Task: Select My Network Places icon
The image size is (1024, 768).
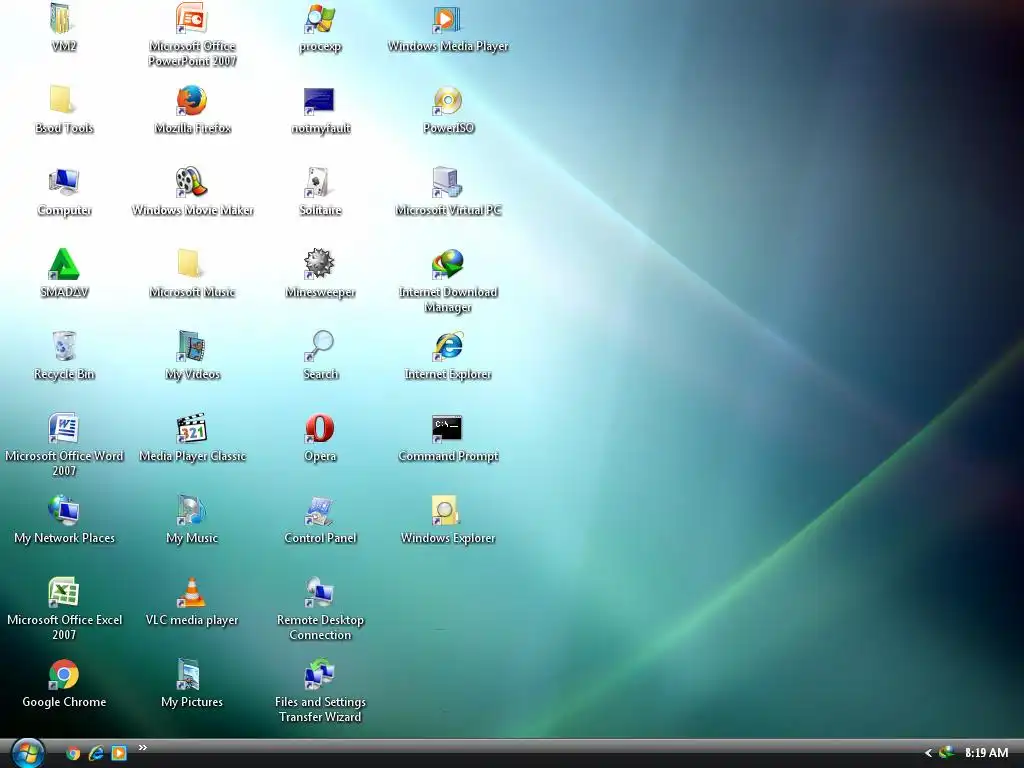Action: click(63, 510)
